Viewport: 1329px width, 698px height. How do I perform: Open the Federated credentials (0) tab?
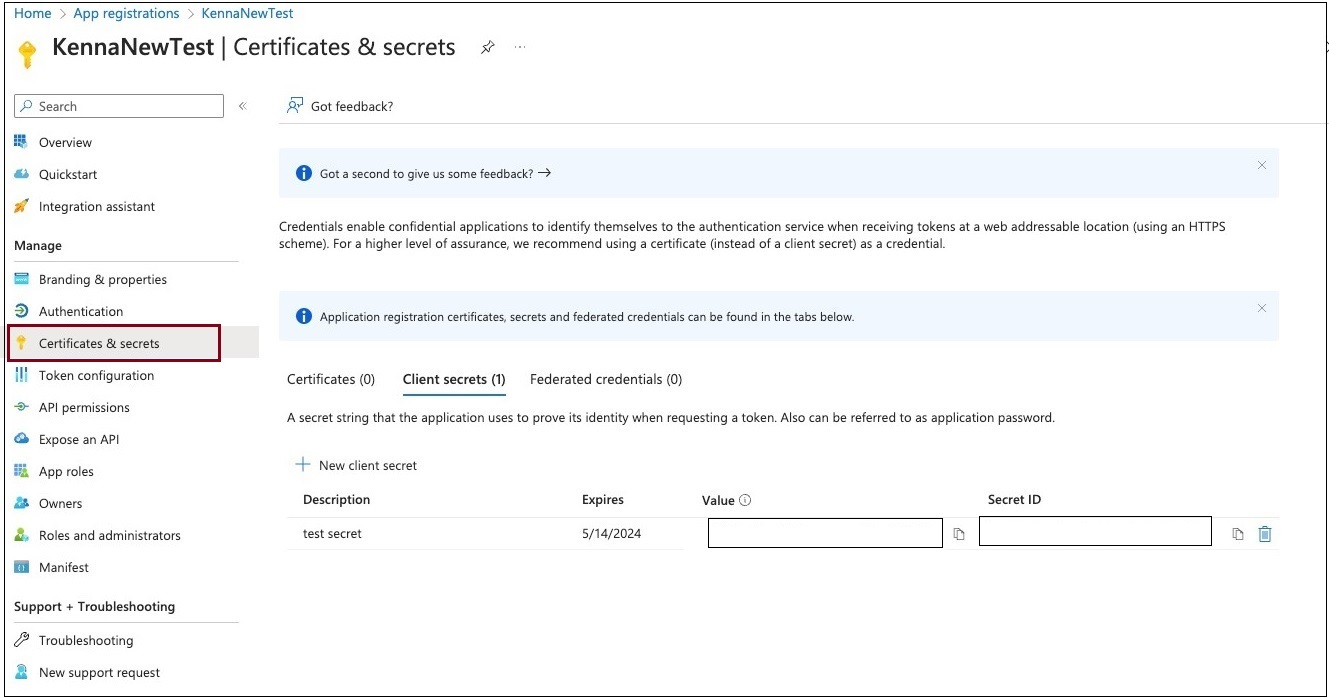click(x=606, y=379)
